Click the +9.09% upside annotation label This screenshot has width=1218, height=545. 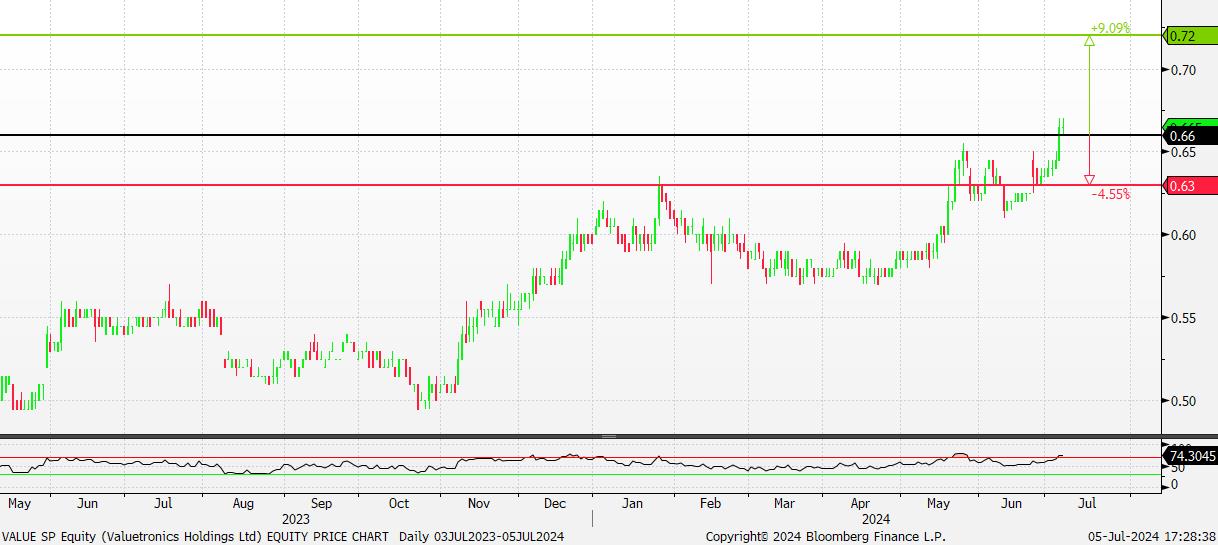coord(1110,28)
